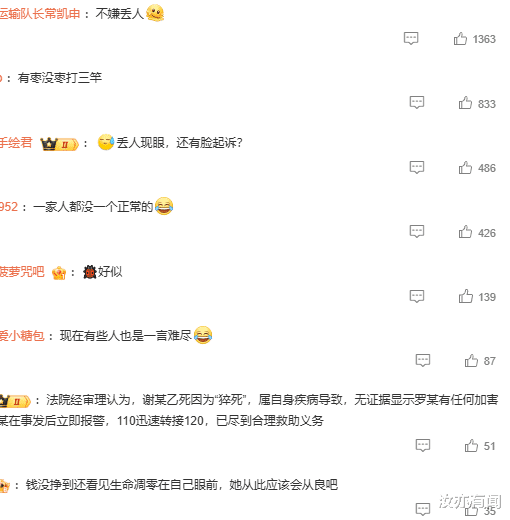
Task: Open user profile 手绘君
Action: pyautogui.click(x=16, y=143)
